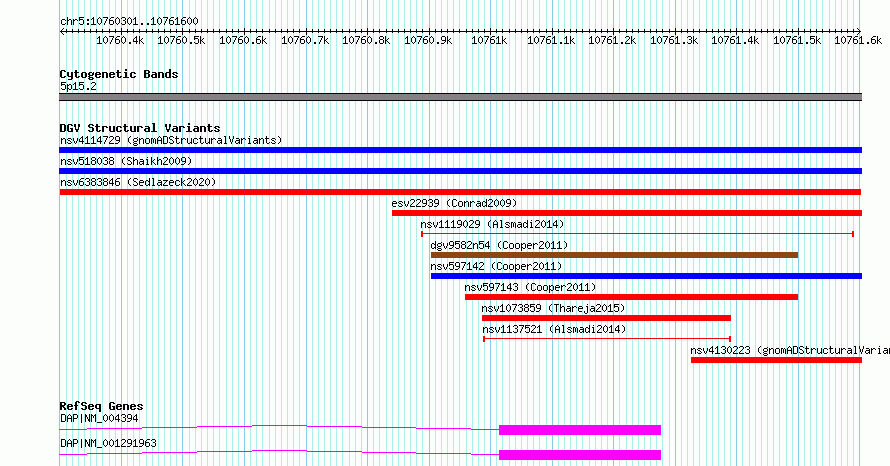Select the thin red nsv1137521 variant line
Viewport: 890px width, 466px height.
tap(607, 339)
